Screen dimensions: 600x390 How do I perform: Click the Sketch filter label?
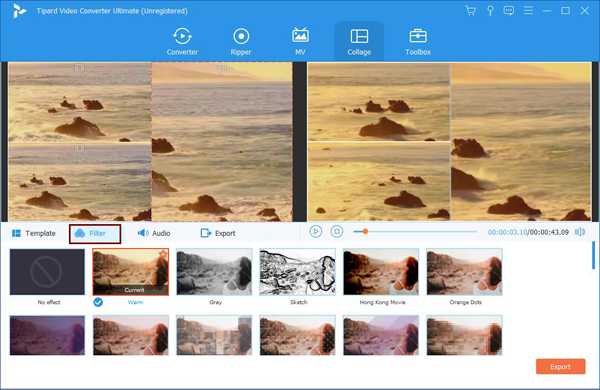point(298,302)
